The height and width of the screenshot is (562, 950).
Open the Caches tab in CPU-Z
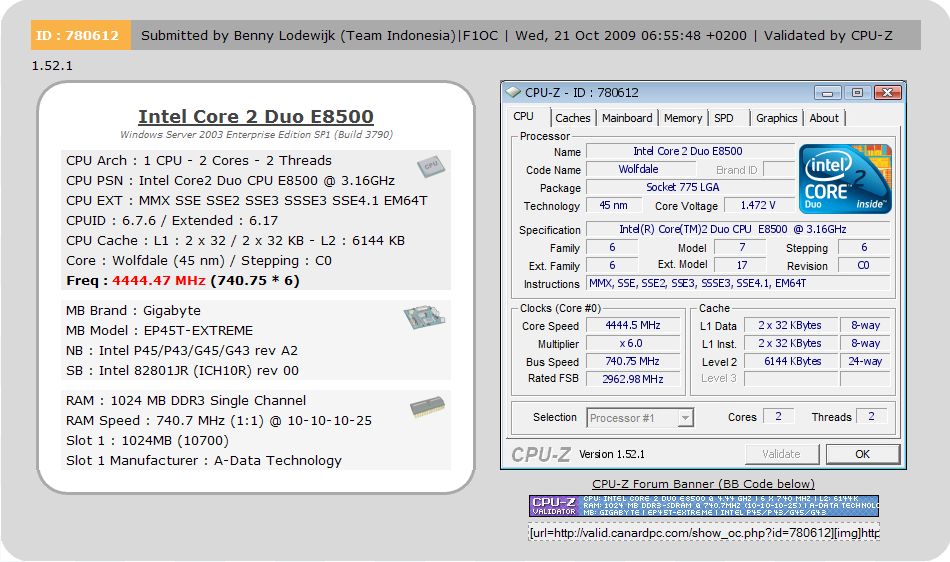tap(573, 118)
